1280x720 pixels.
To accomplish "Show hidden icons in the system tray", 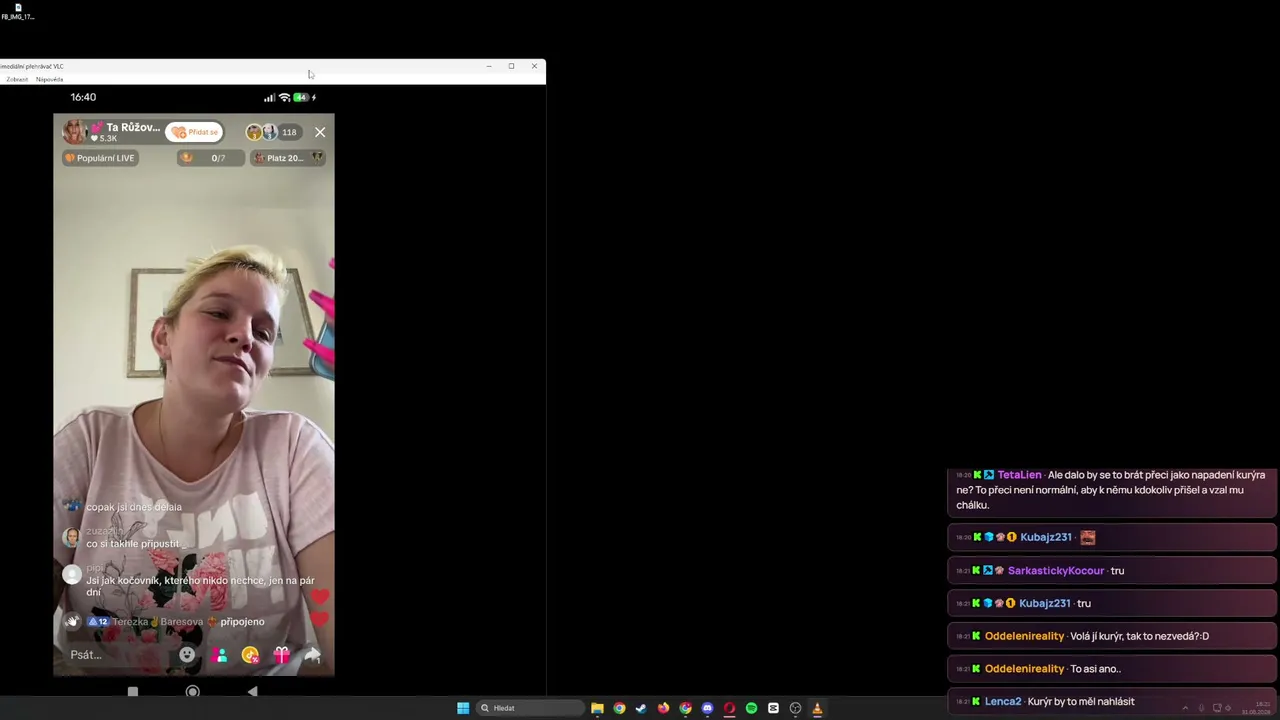I will pos(1185,708).
